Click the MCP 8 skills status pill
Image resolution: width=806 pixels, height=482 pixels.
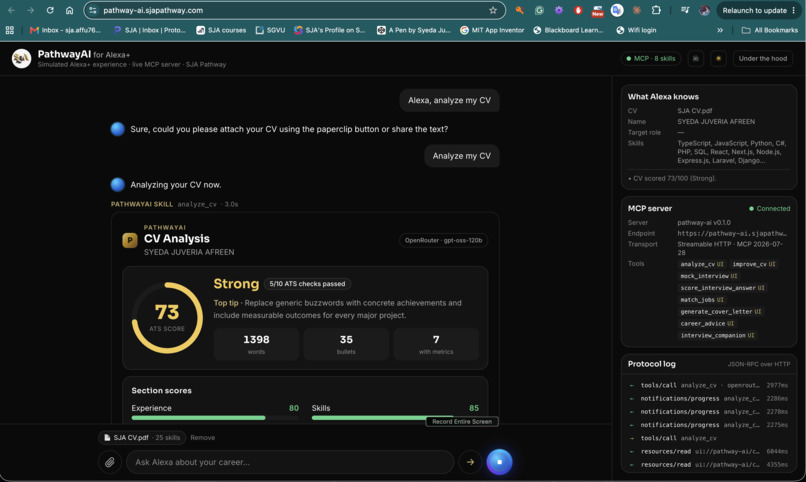[650, 59]
